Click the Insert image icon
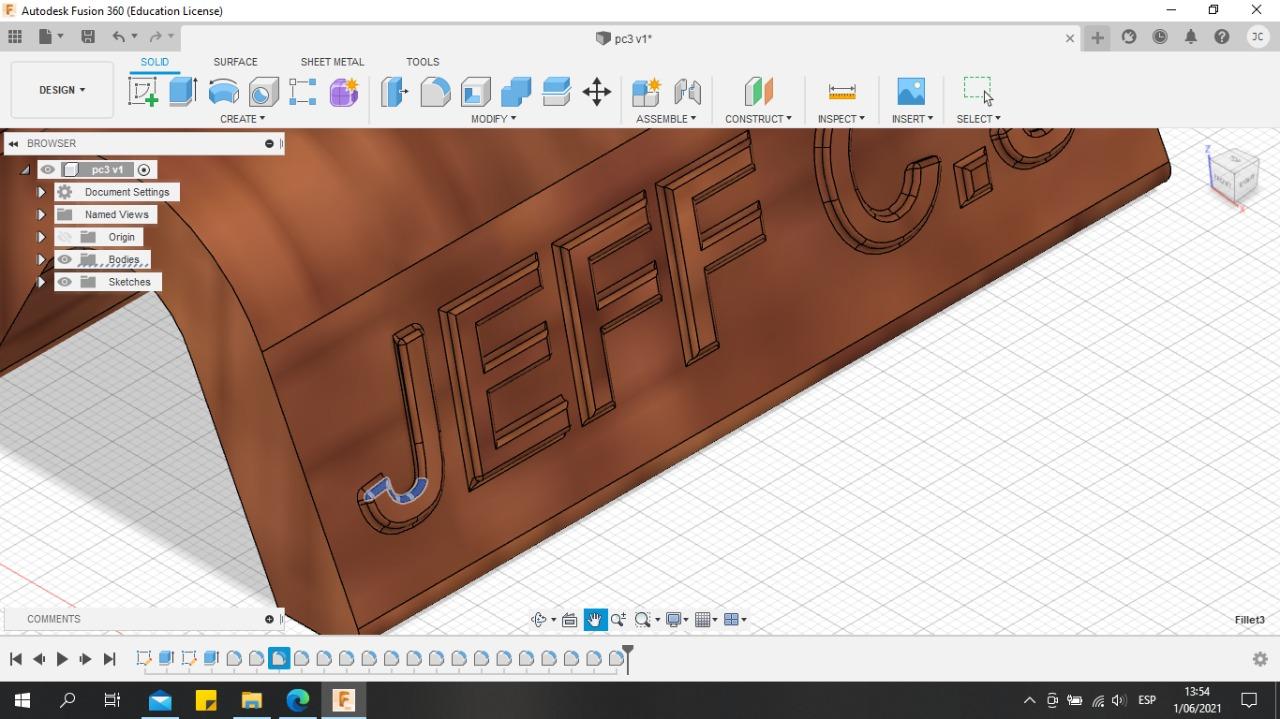Viewport: 1280px width, 719px height. [x=911, y=92]
